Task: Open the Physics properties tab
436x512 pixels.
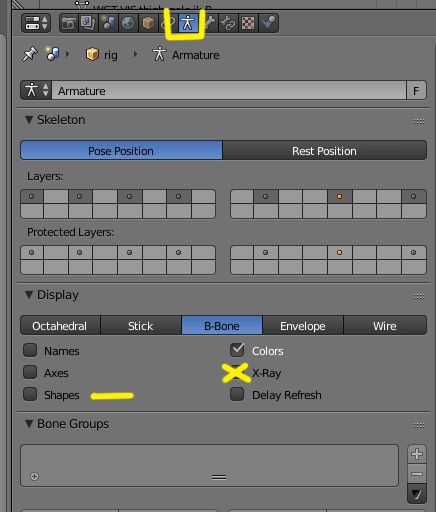Action: (269, 23)
